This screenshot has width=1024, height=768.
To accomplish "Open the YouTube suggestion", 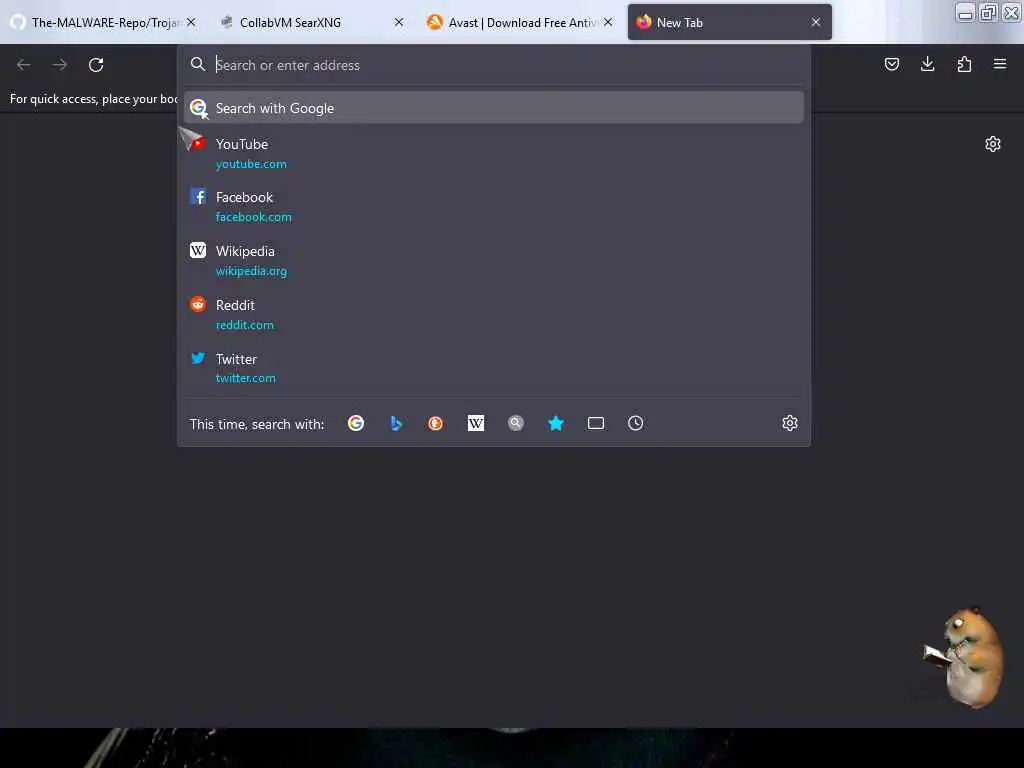I will point(494,153).
